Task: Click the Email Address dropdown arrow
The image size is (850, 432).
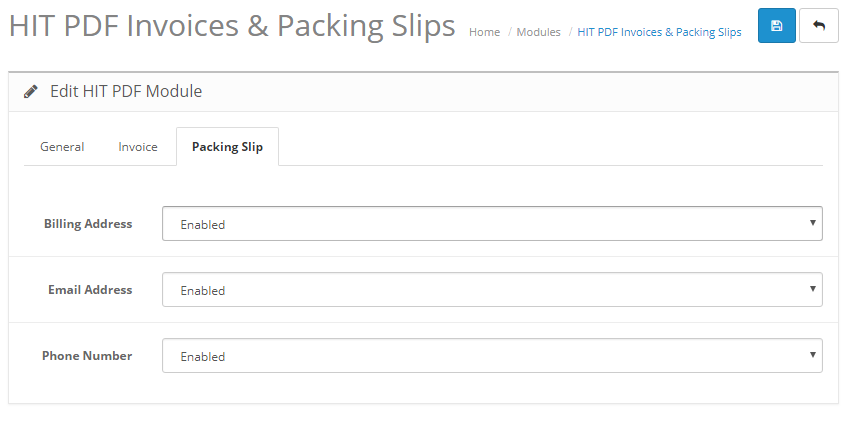Action: [813, 289]
